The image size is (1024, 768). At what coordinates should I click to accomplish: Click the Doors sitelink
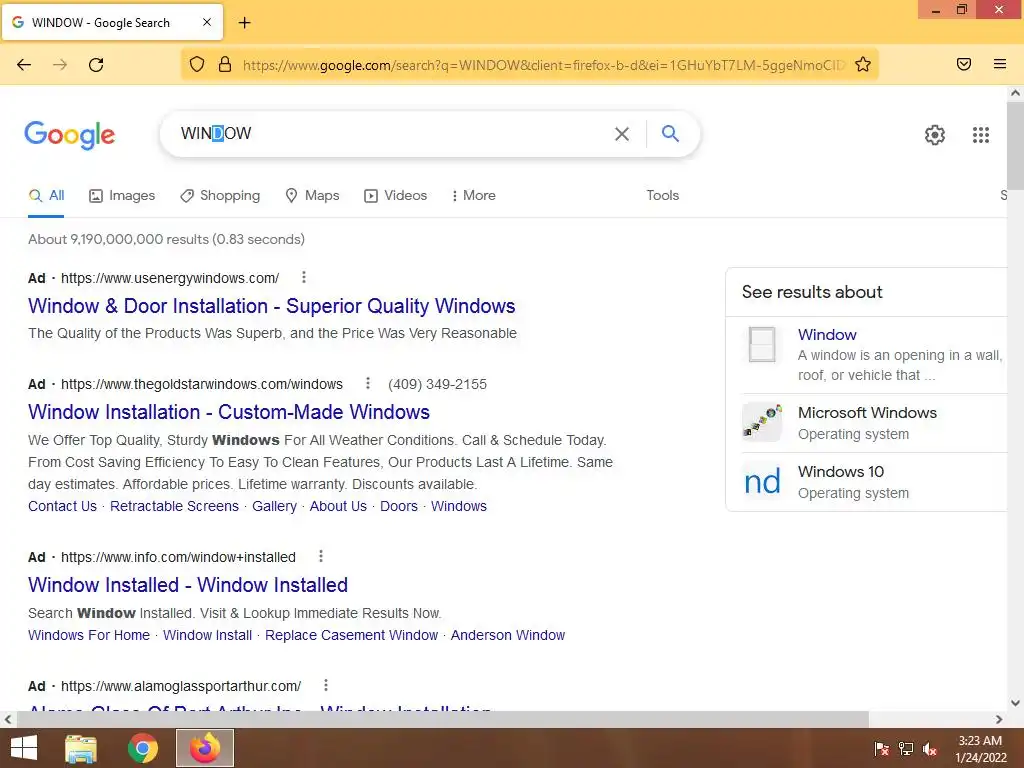point(399,506)
